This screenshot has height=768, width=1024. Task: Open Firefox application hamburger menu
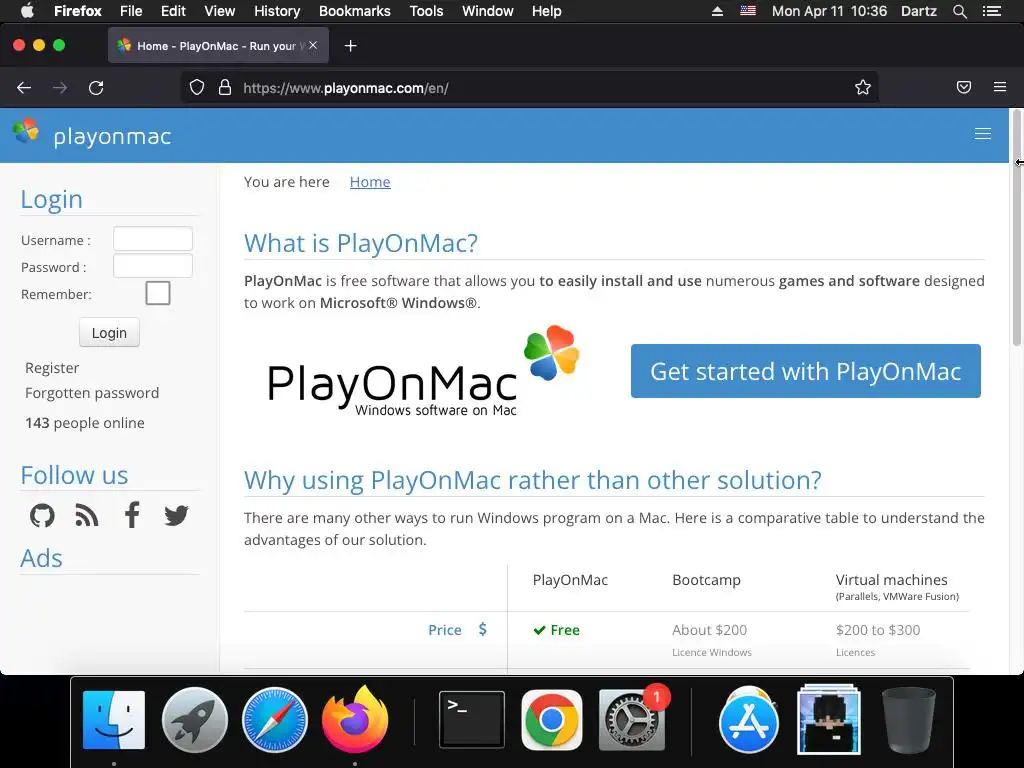pyautogui.click(x=1000, y=87)
